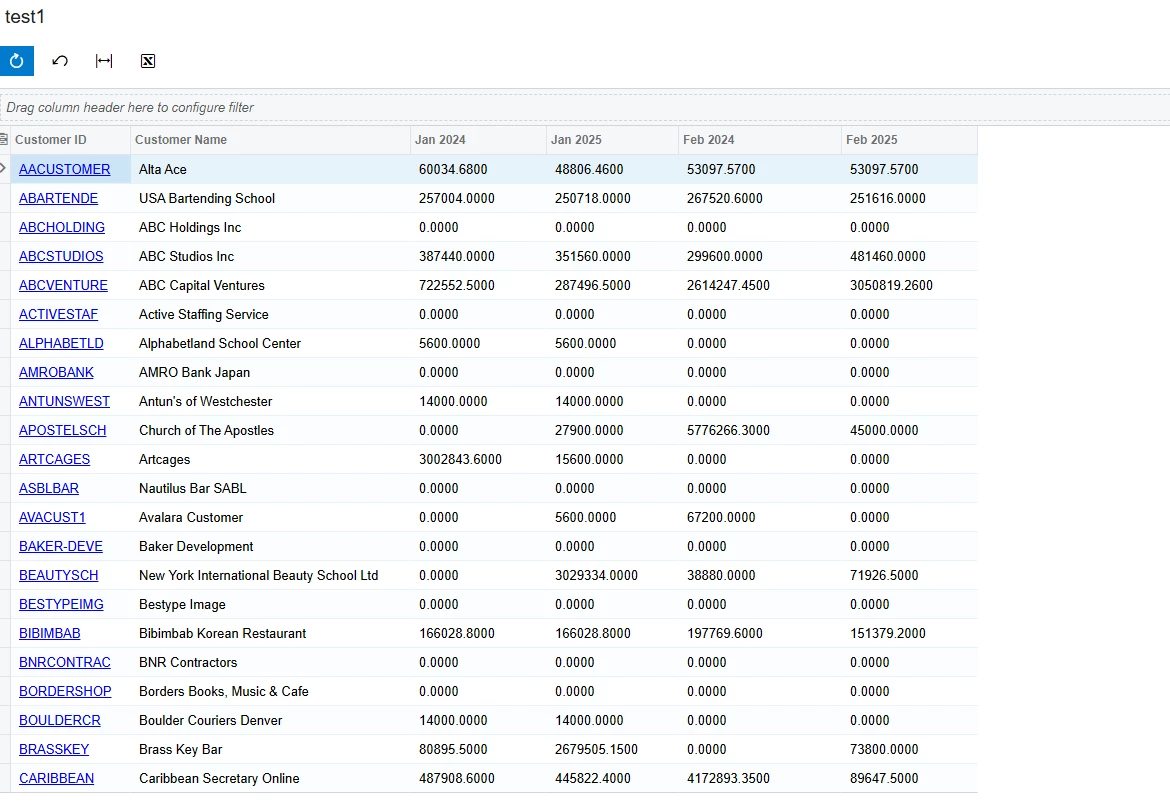Open the AACUSTOMER customer link
The width and height of the screenshot is (1170, 808).
pos(64,169)
